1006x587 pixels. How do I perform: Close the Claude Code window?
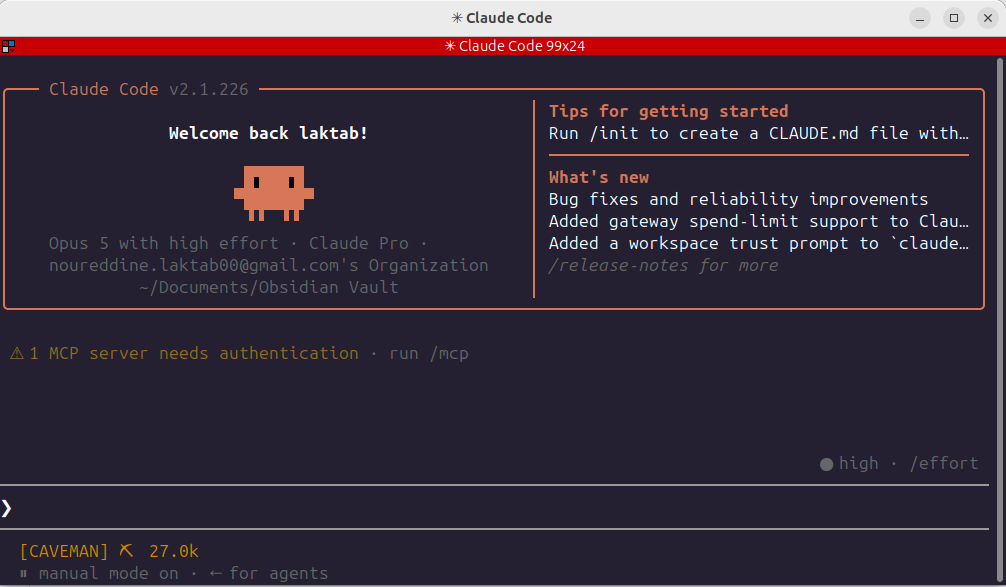(x=988, y=18)
